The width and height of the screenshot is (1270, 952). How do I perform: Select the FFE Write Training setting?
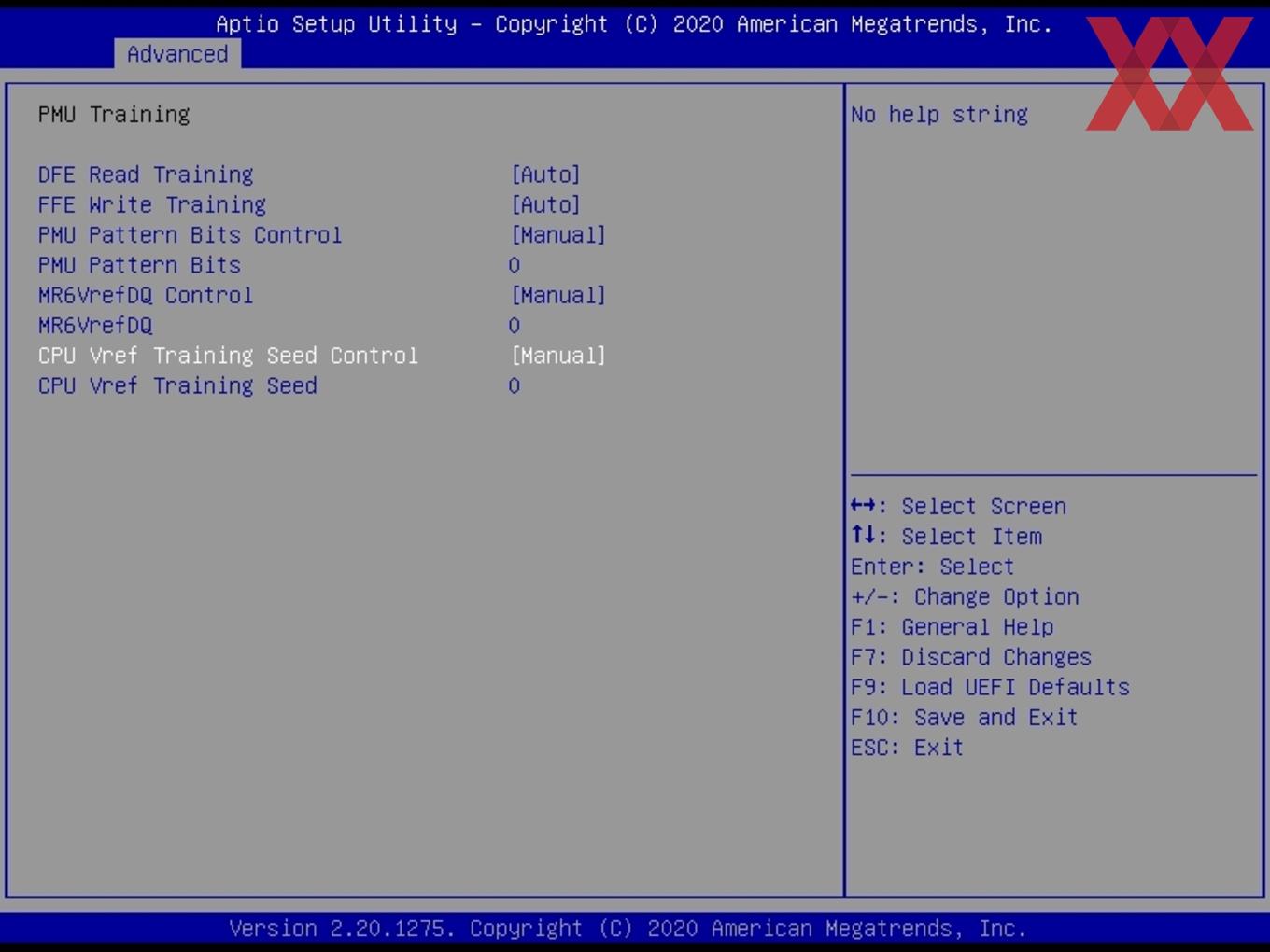click(x=152, y=204)
